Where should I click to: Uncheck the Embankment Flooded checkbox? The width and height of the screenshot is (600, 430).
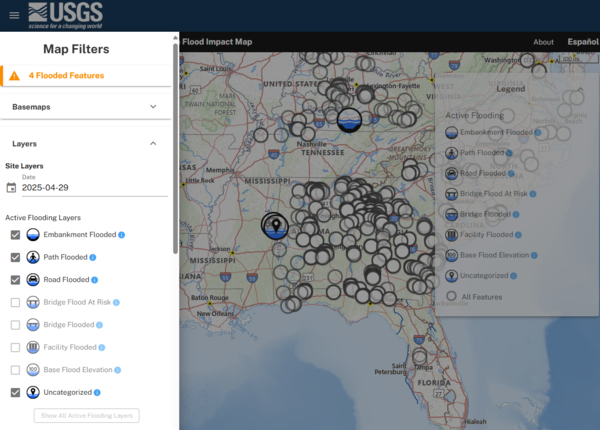(x=15, y=235)
